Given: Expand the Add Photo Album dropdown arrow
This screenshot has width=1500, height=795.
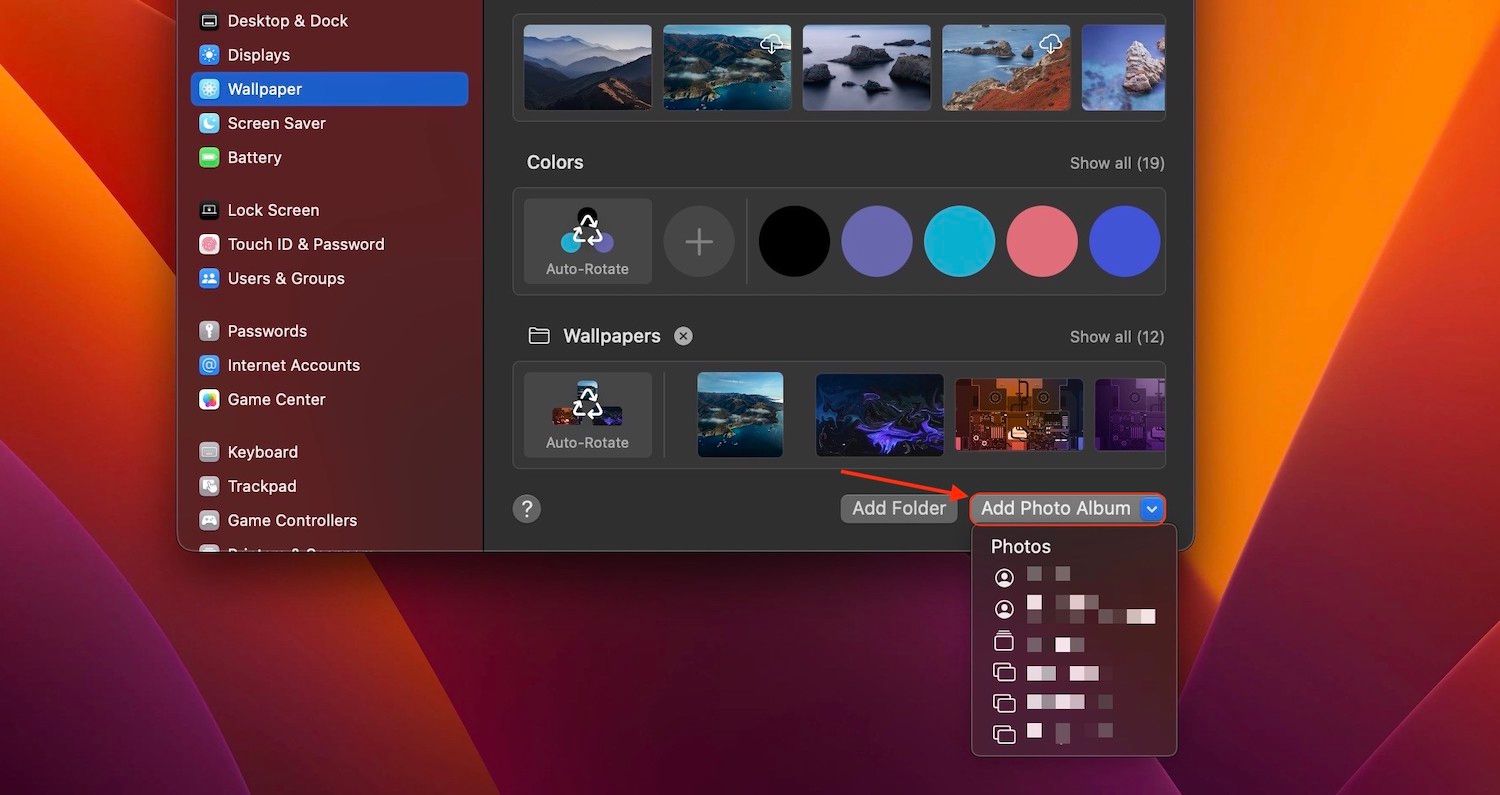Looking at the screenshot, I should click(1152, 508).
